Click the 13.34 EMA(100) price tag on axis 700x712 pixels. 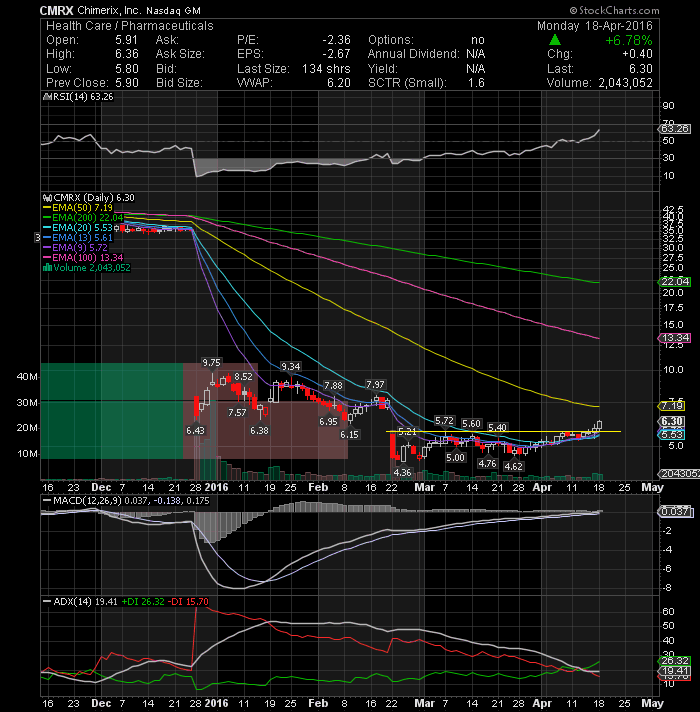(x=675, y=338)
